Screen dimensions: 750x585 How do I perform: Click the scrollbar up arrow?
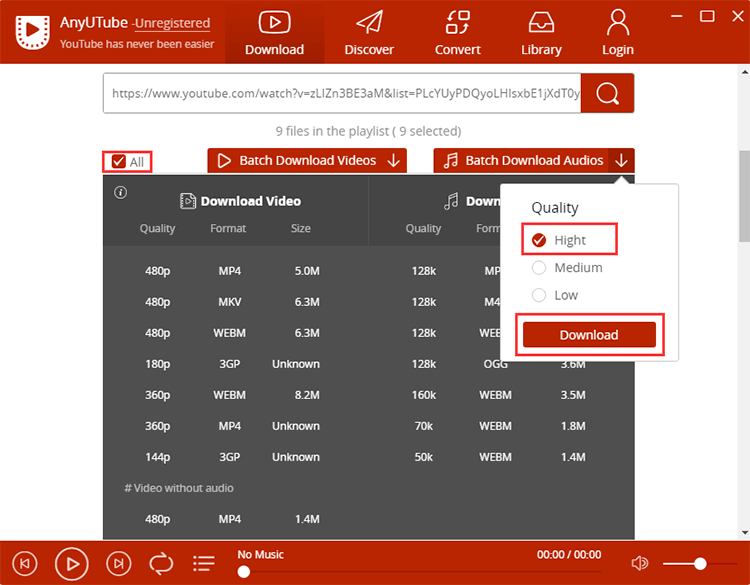tap(745, 72)
